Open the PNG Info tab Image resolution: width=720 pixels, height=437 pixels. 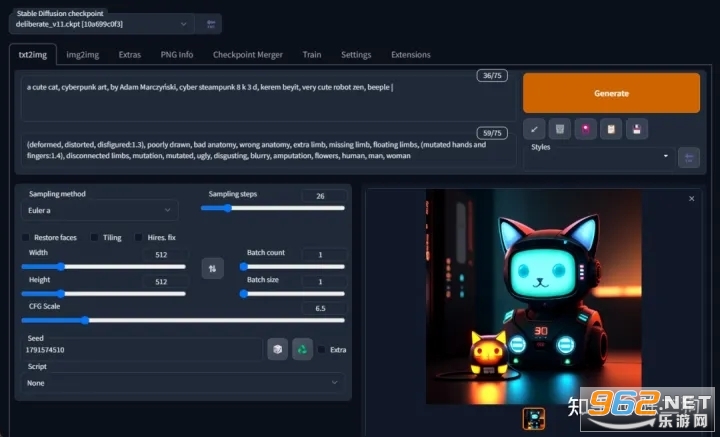177,55
